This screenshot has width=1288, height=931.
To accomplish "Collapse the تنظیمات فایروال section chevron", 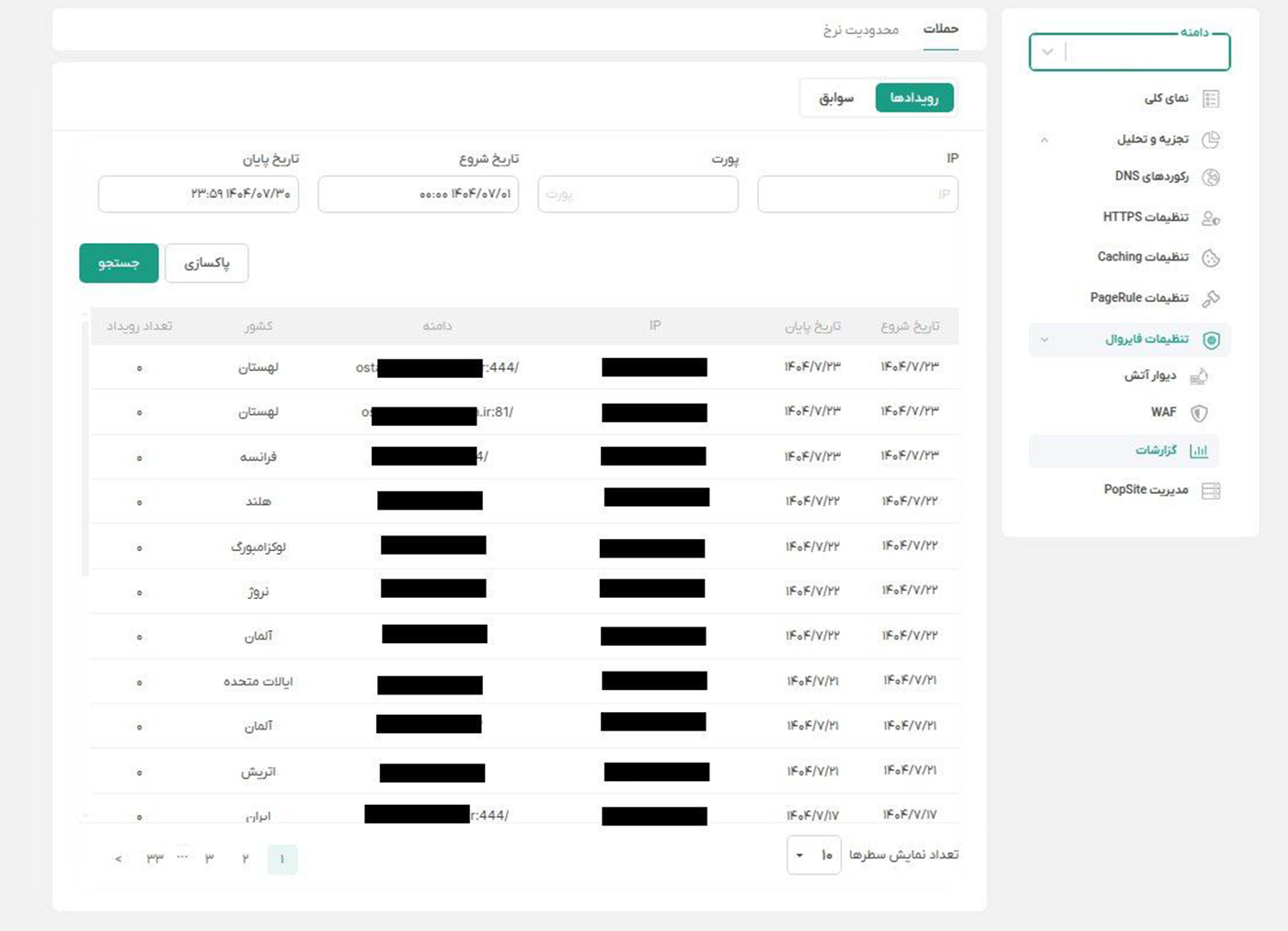I will pyautogui.click(x=1044, y=340).
